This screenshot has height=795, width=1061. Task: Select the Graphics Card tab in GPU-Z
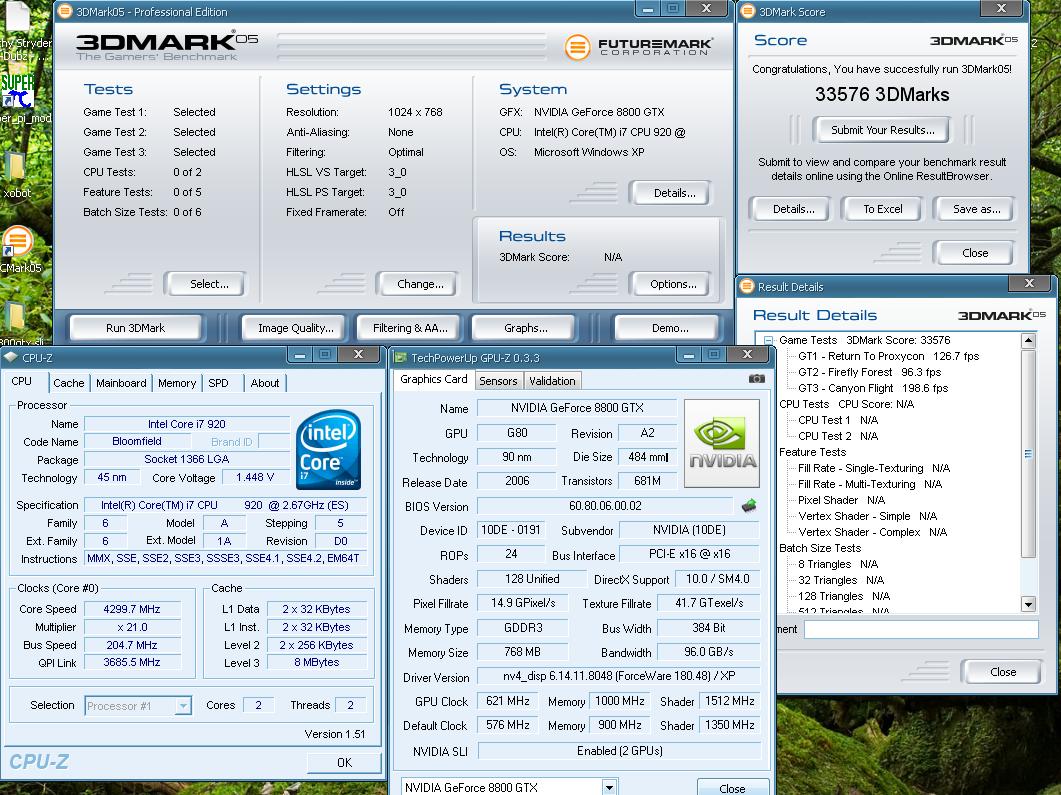[434, 379]
